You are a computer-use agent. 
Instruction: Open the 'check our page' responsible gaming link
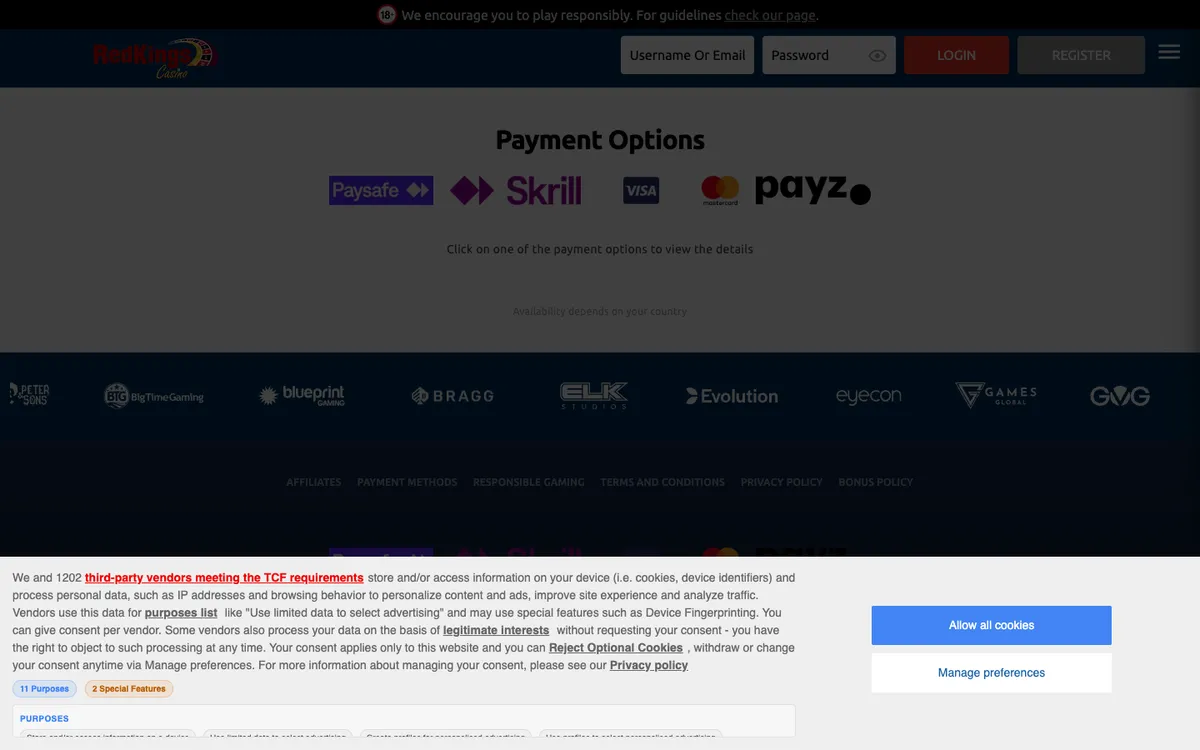click(770, 15)
